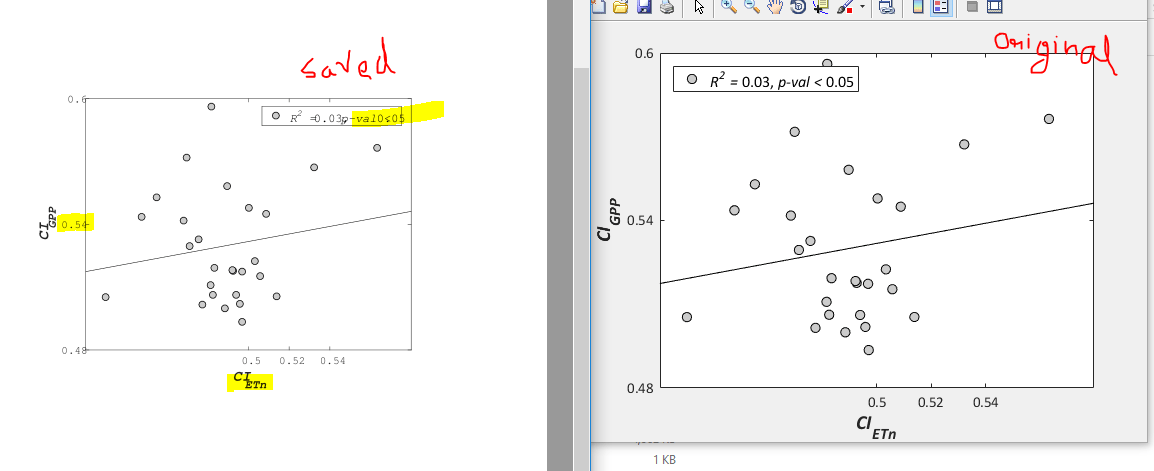Select the legend box in the original figure
The width and height of the screenshot is (1154, 471).
click(766, 79)
